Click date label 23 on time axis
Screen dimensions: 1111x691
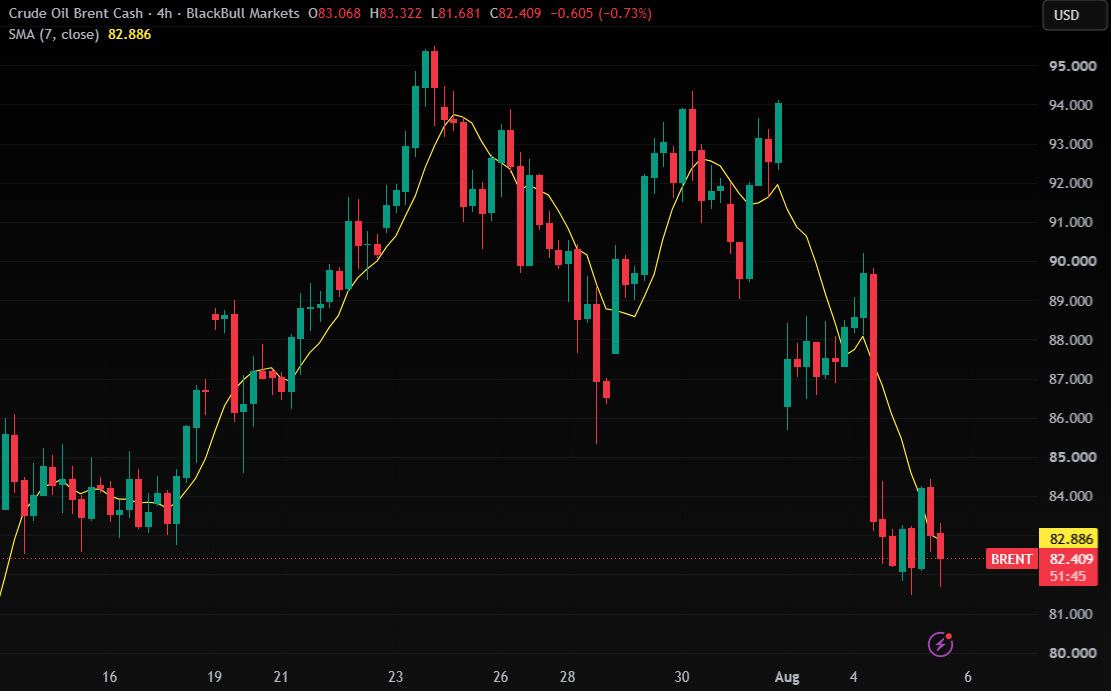[x=395, y=677]
